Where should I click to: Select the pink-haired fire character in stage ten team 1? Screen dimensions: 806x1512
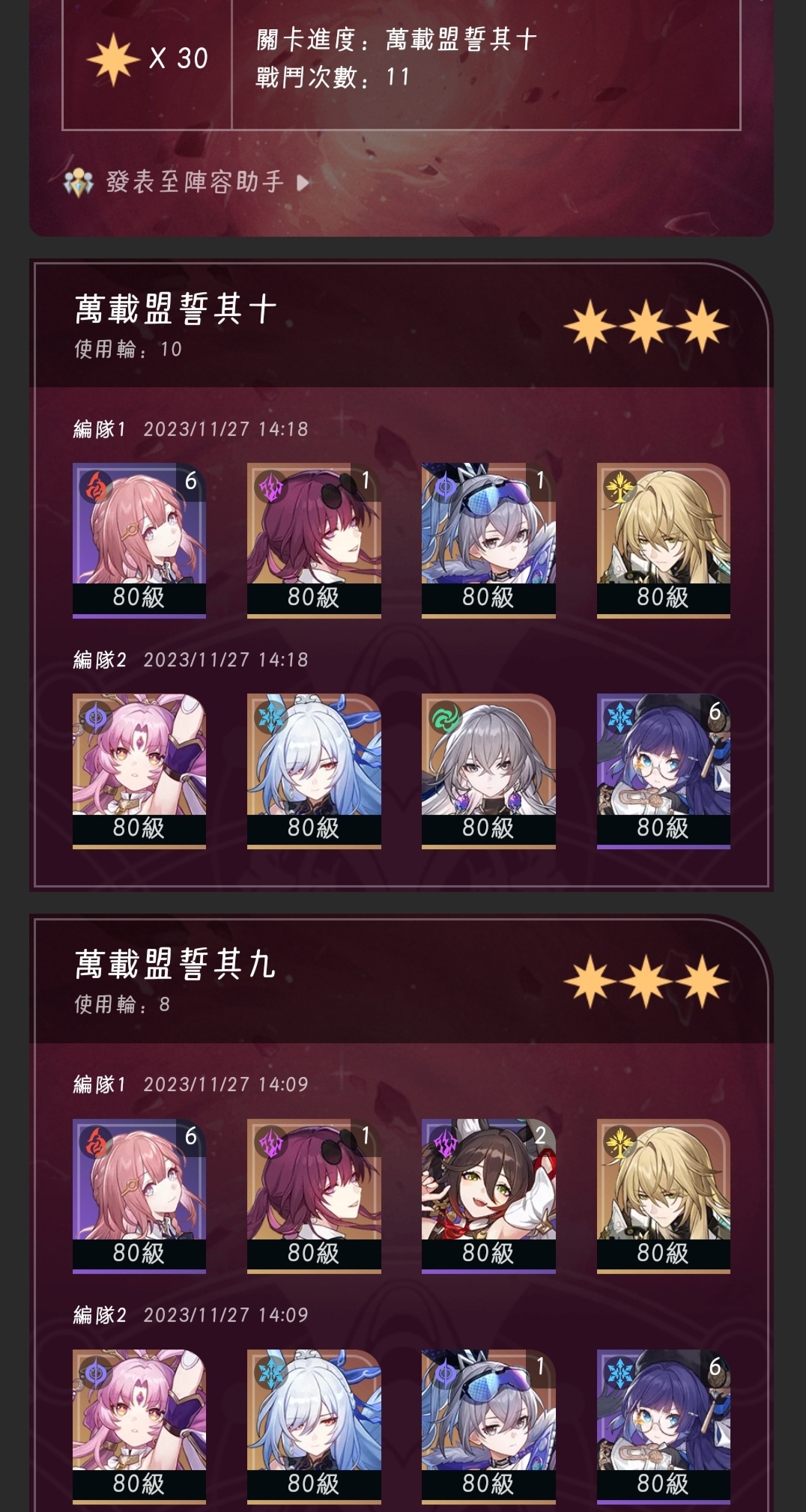(139, 539)
